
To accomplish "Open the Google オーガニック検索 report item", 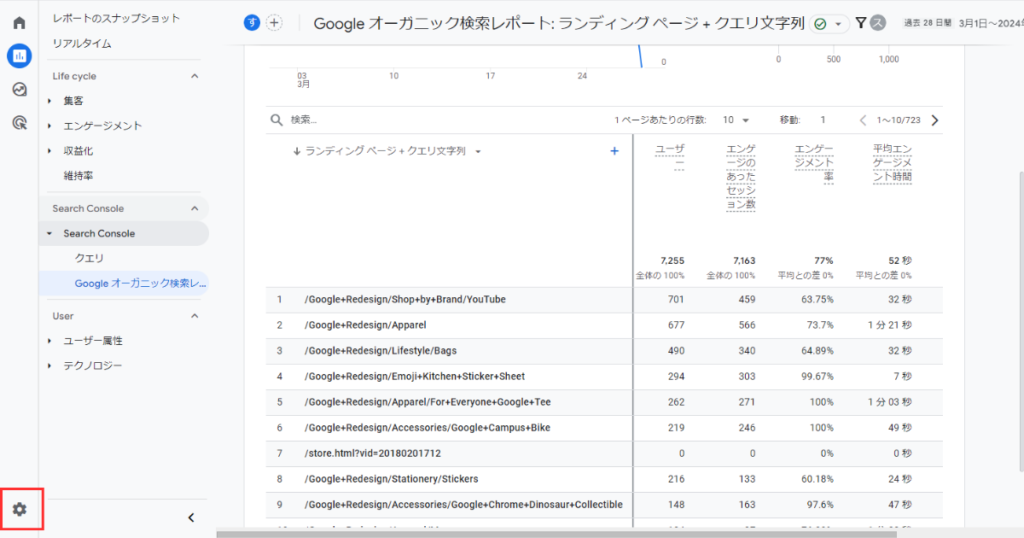I will point(124,283).
